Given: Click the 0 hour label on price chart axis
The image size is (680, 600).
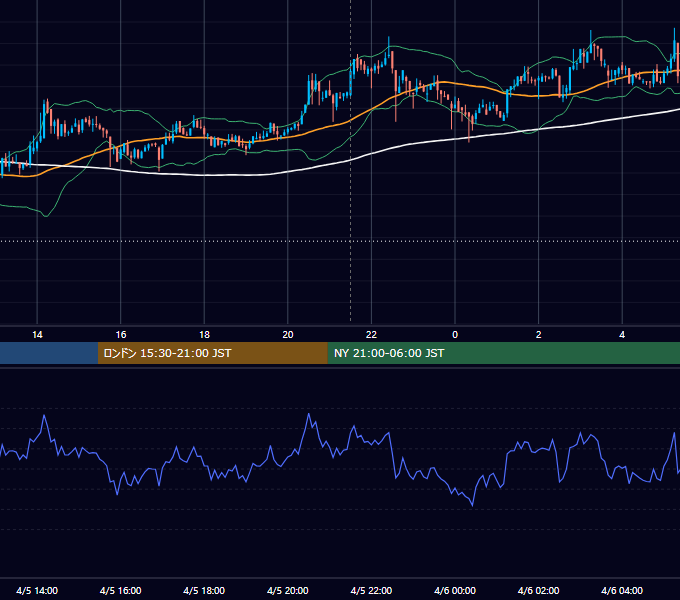Looking at the screenshot, I should click(x=455, y=335).
